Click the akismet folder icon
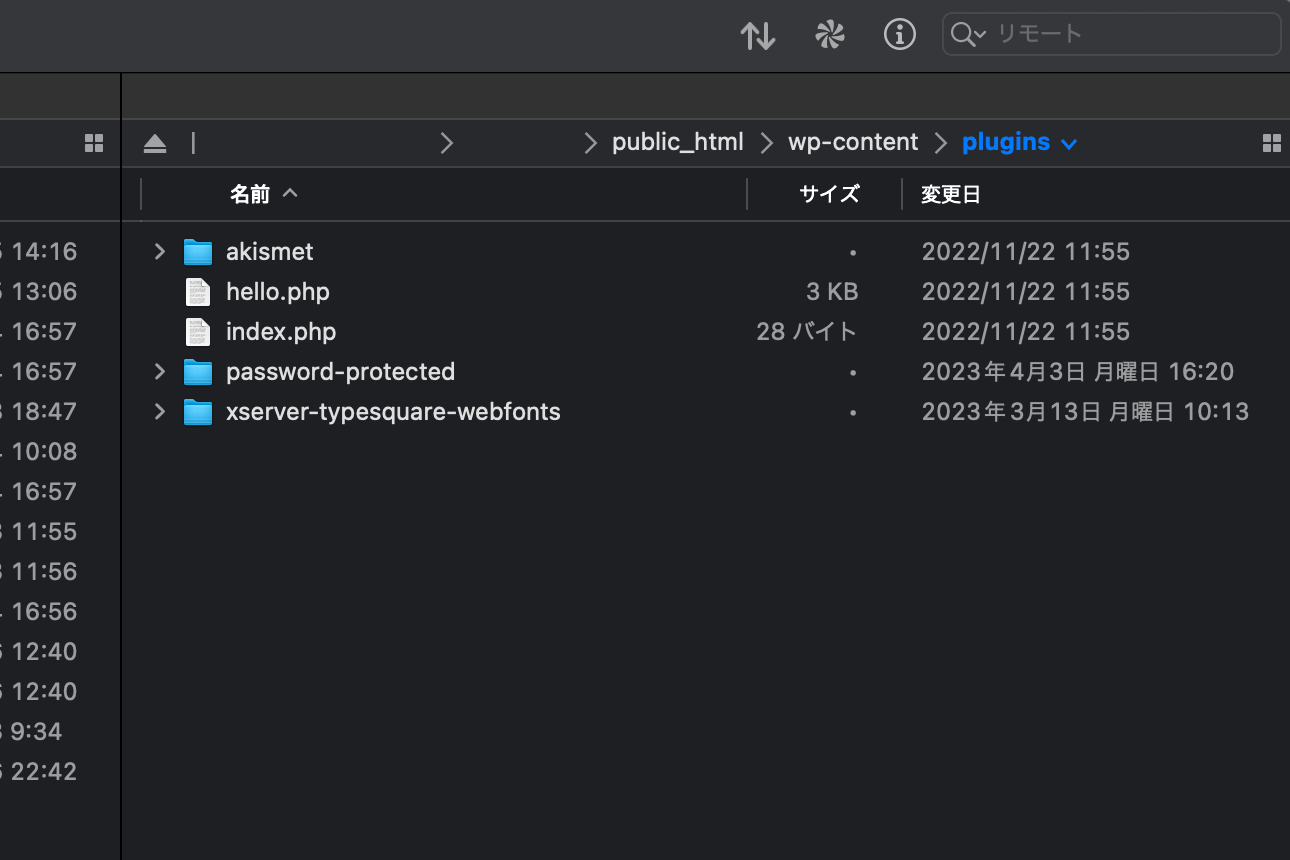 coord(197,251)
